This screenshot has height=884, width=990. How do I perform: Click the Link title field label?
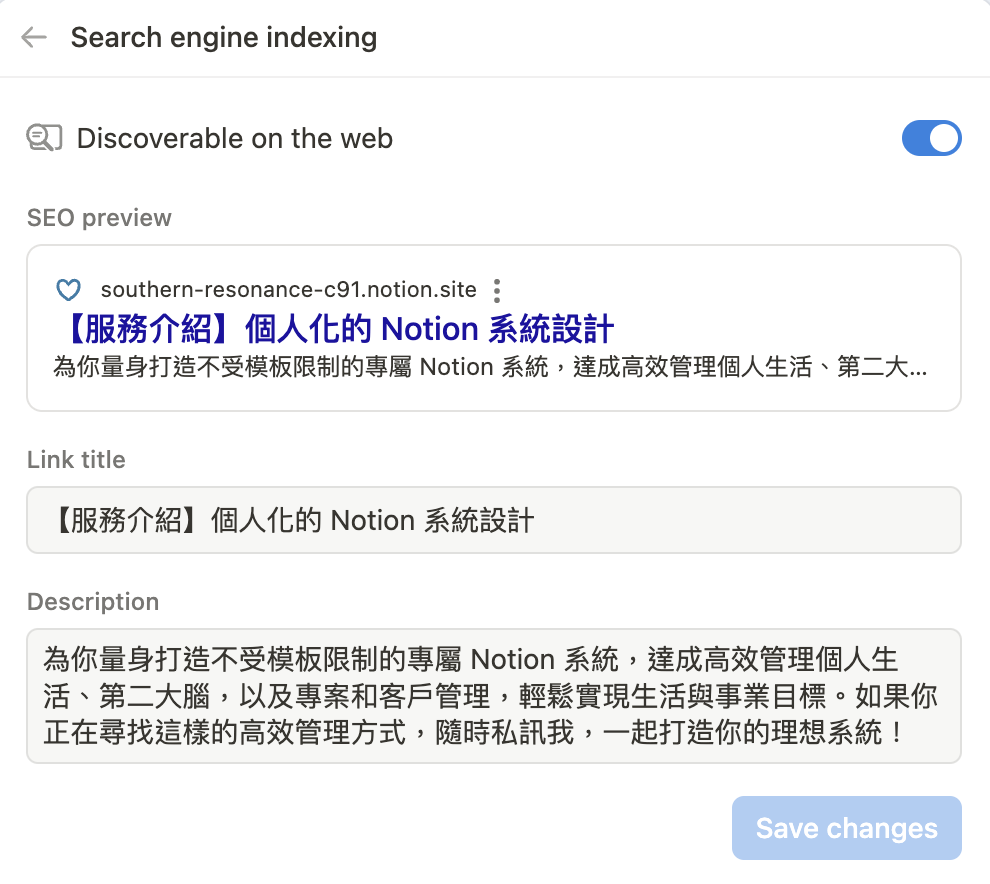(76, 460)
